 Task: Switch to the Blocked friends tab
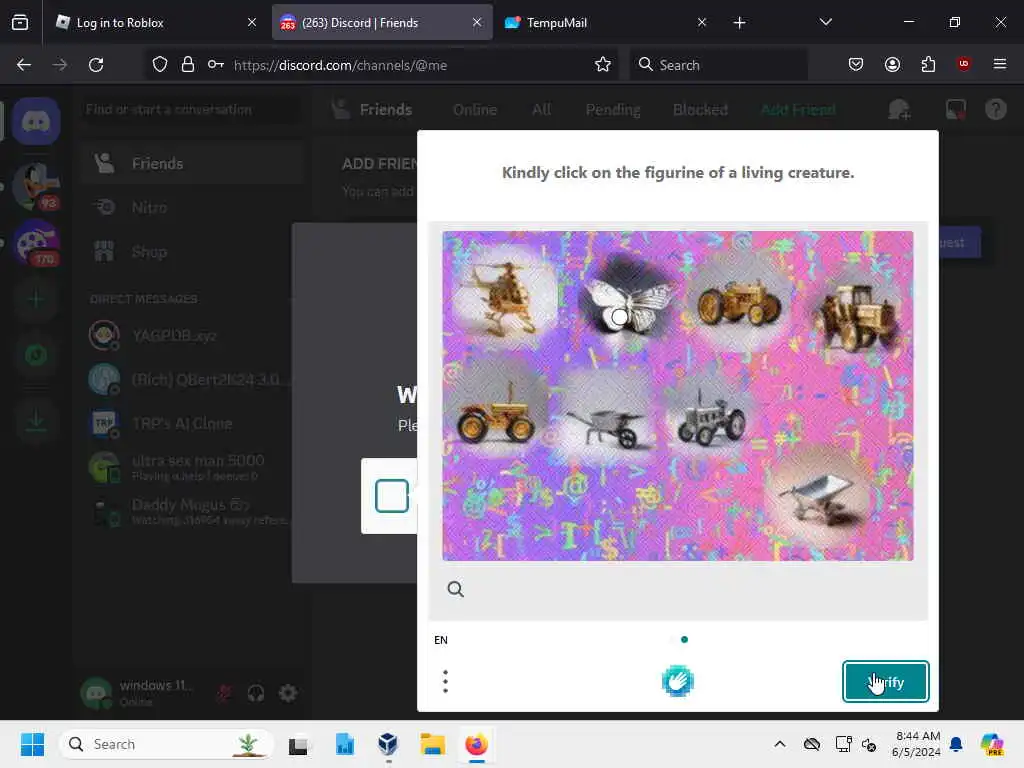click(x=700, y=110)
